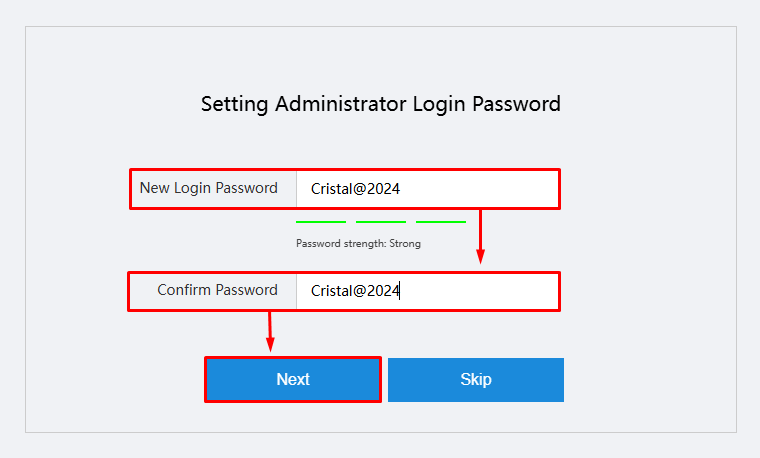
Task: Click empty space right of confirm password text
Action: coord(480,291)
